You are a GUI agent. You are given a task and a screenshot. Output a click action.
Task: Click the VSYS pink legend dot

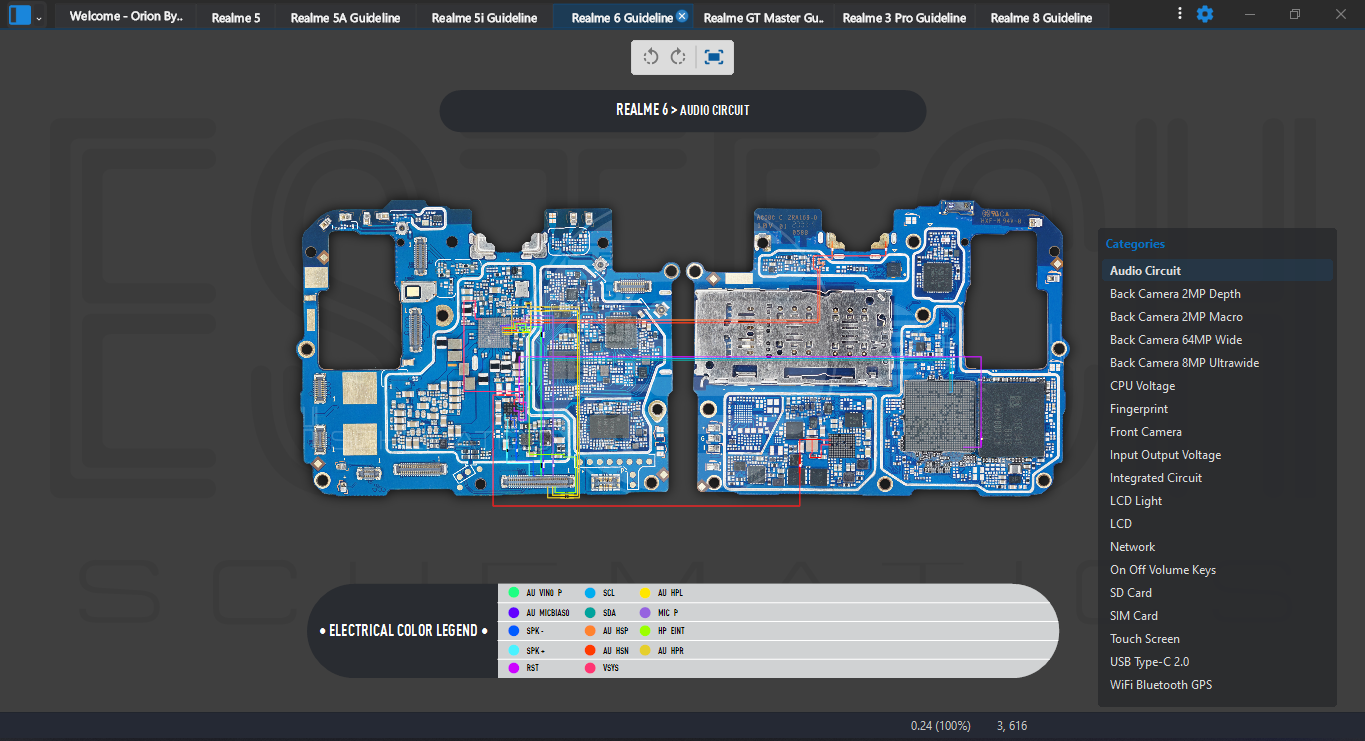click(x=590, y=668)
